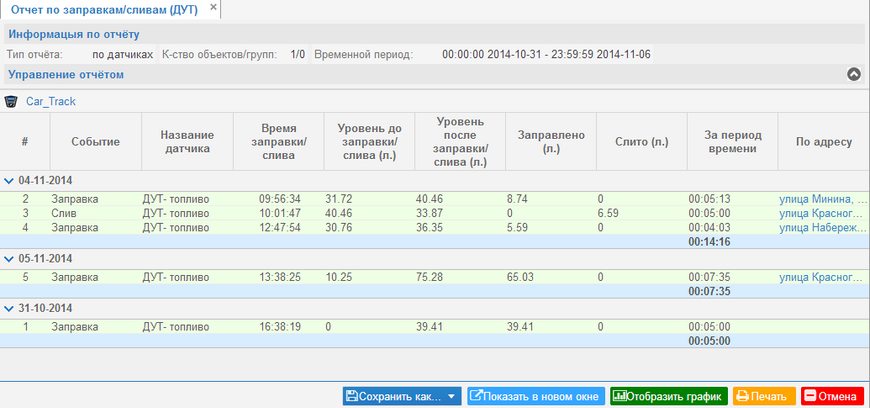The width and height of the screenshot is (870, 408).
Task: Select time cell 13:38:25
Action: click(280, 277)
